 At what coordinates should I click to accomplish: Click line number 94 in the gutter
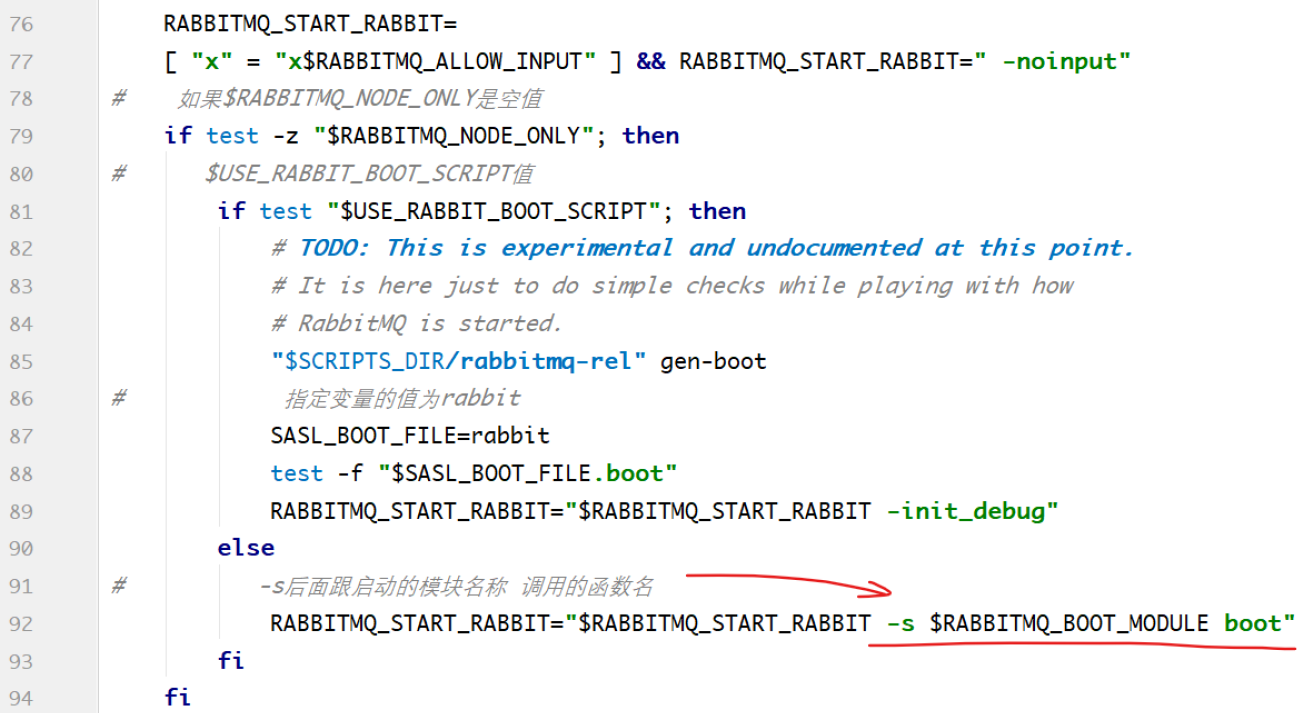point(21,698)
